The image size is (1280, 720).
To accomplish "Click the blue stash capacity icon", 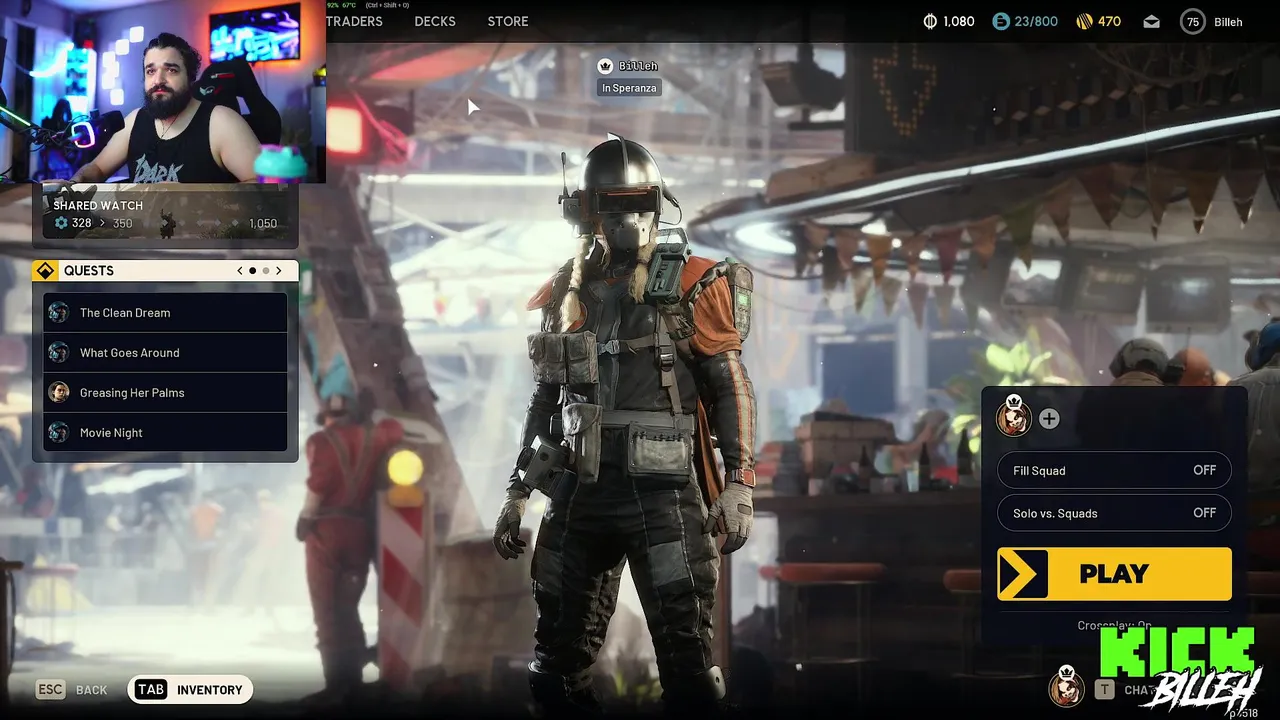I will pos(1001,21).
